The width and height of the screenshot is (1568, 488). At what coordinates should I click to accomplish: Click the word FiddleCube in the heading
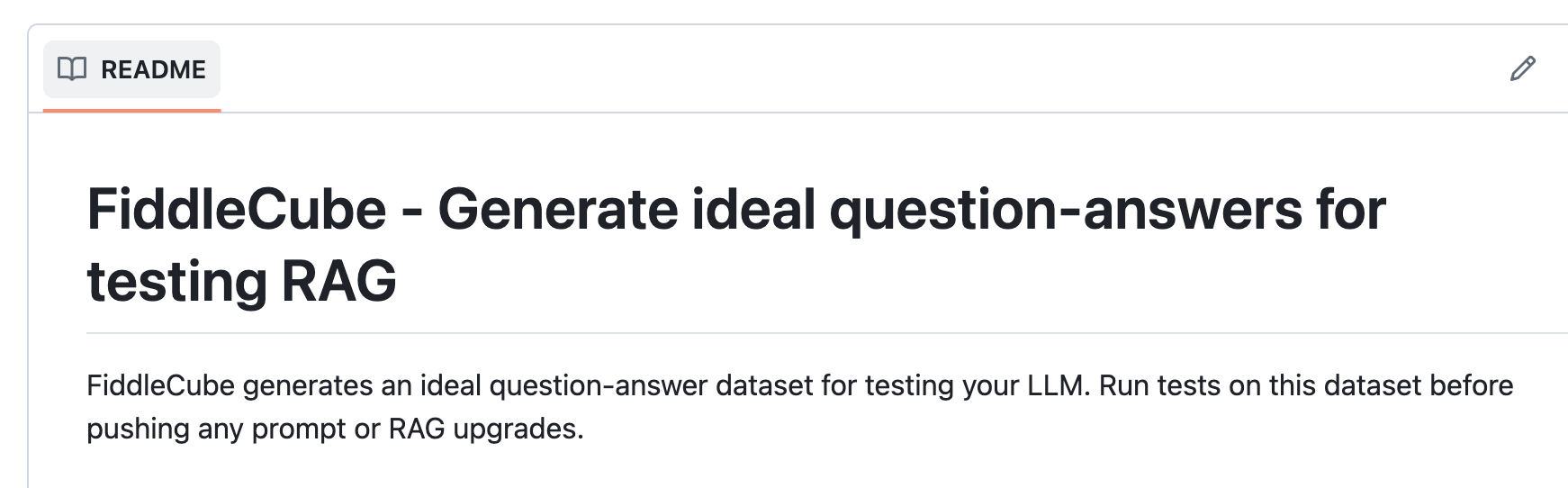click(x=237, y=210)
